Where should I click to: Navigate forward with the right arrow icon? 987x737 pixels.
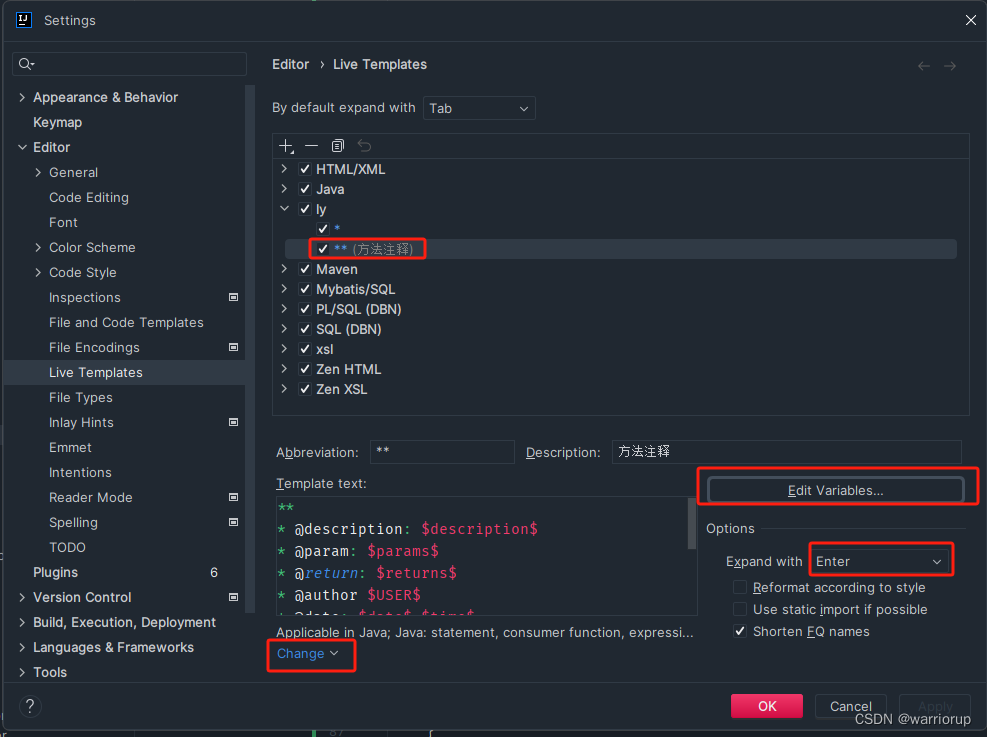point(950,65)
